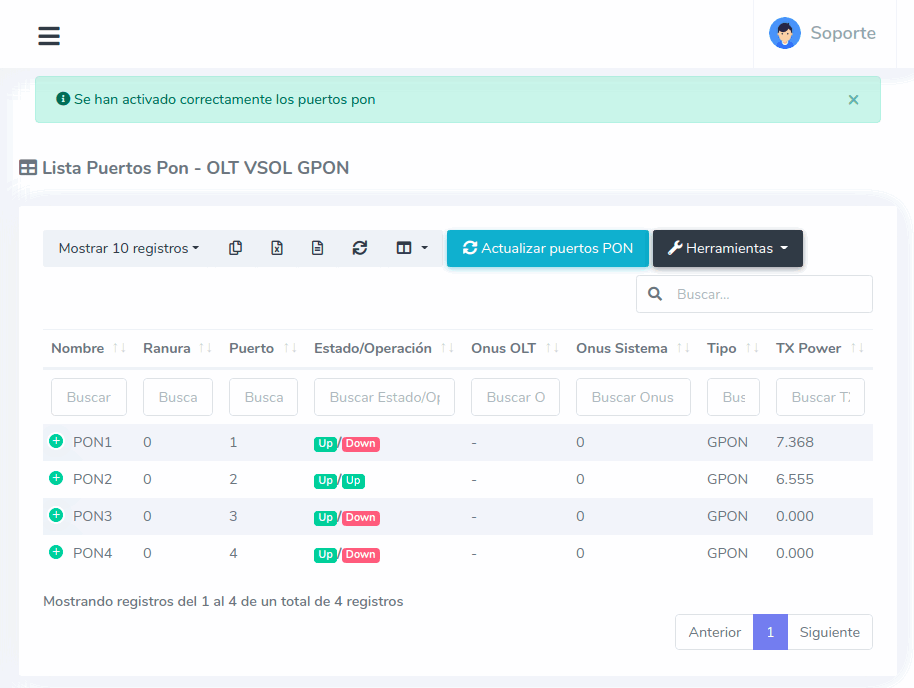Screen dimensions: 914x688
Task: Click the Soporte user avatar
Action: 785,33
